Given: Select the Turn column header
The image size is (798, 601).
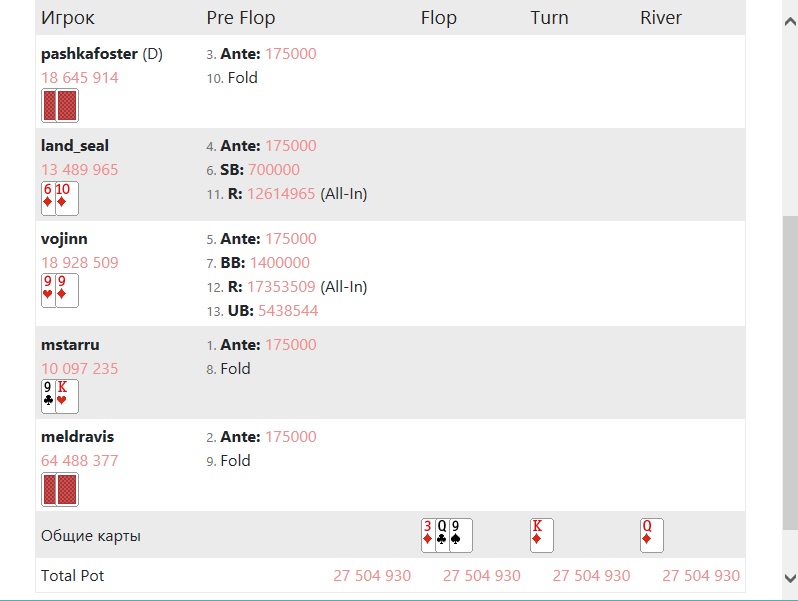Looking at the screenshot, I should [549, 18].
